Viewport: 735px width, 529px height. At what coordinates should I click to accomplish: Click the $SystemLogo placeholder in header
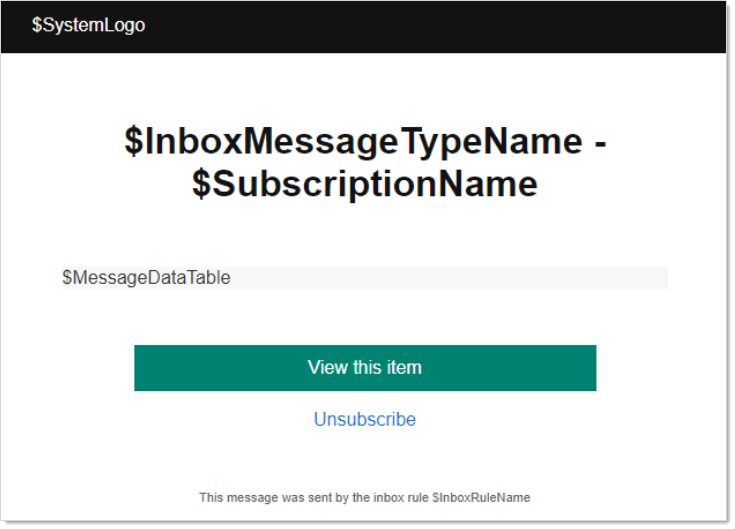(x=88, y=25)
